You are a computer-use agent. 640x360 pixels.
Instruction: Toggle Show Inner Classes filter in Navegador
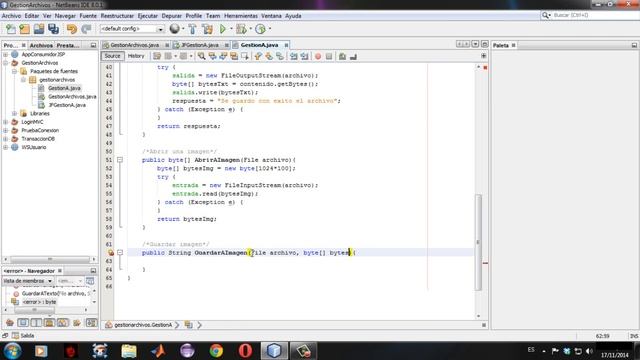click(63, 323)
